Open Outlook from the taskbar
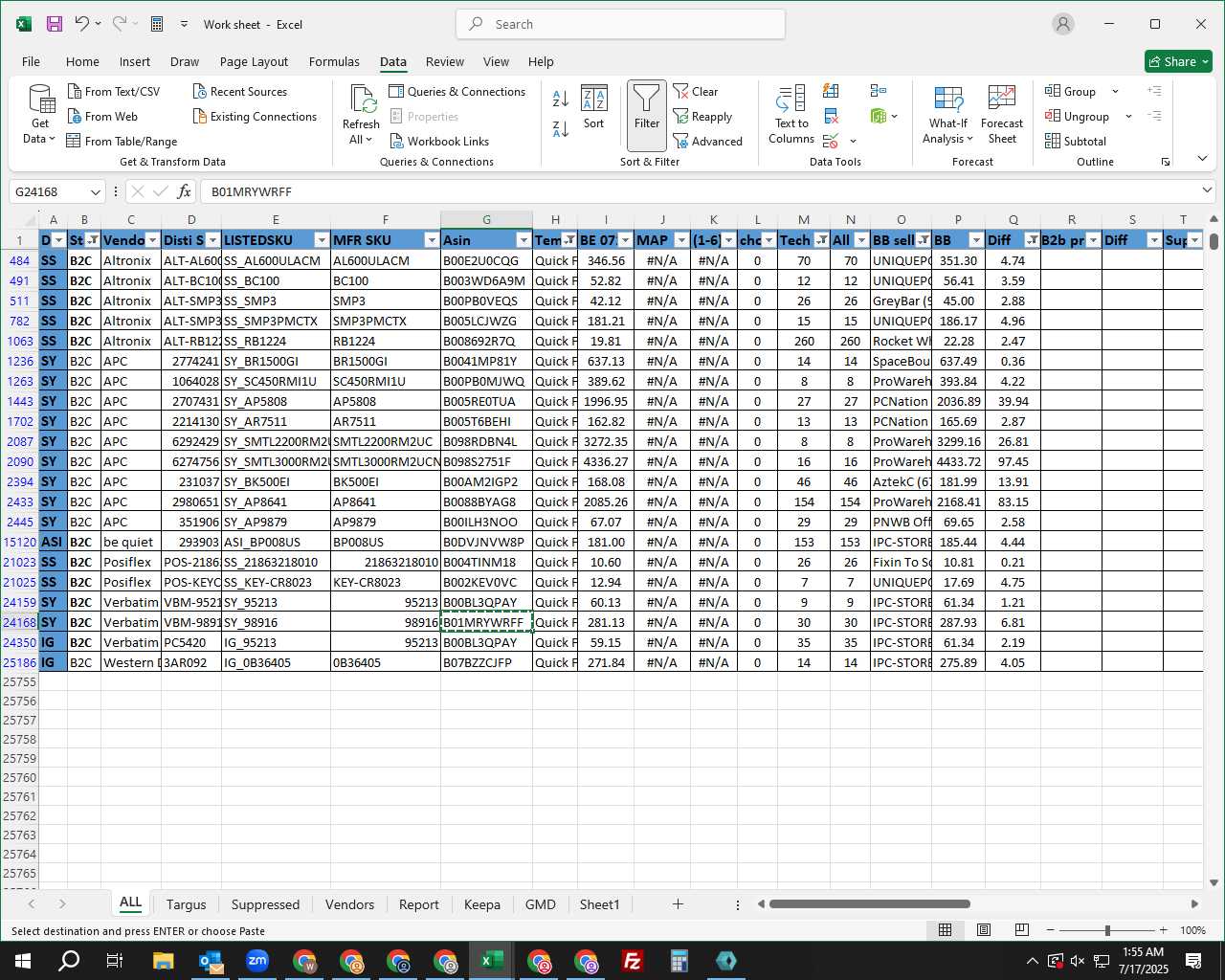Image resolution: width=1225 pixels, height=980 pixels. click(x=211, y=961)
